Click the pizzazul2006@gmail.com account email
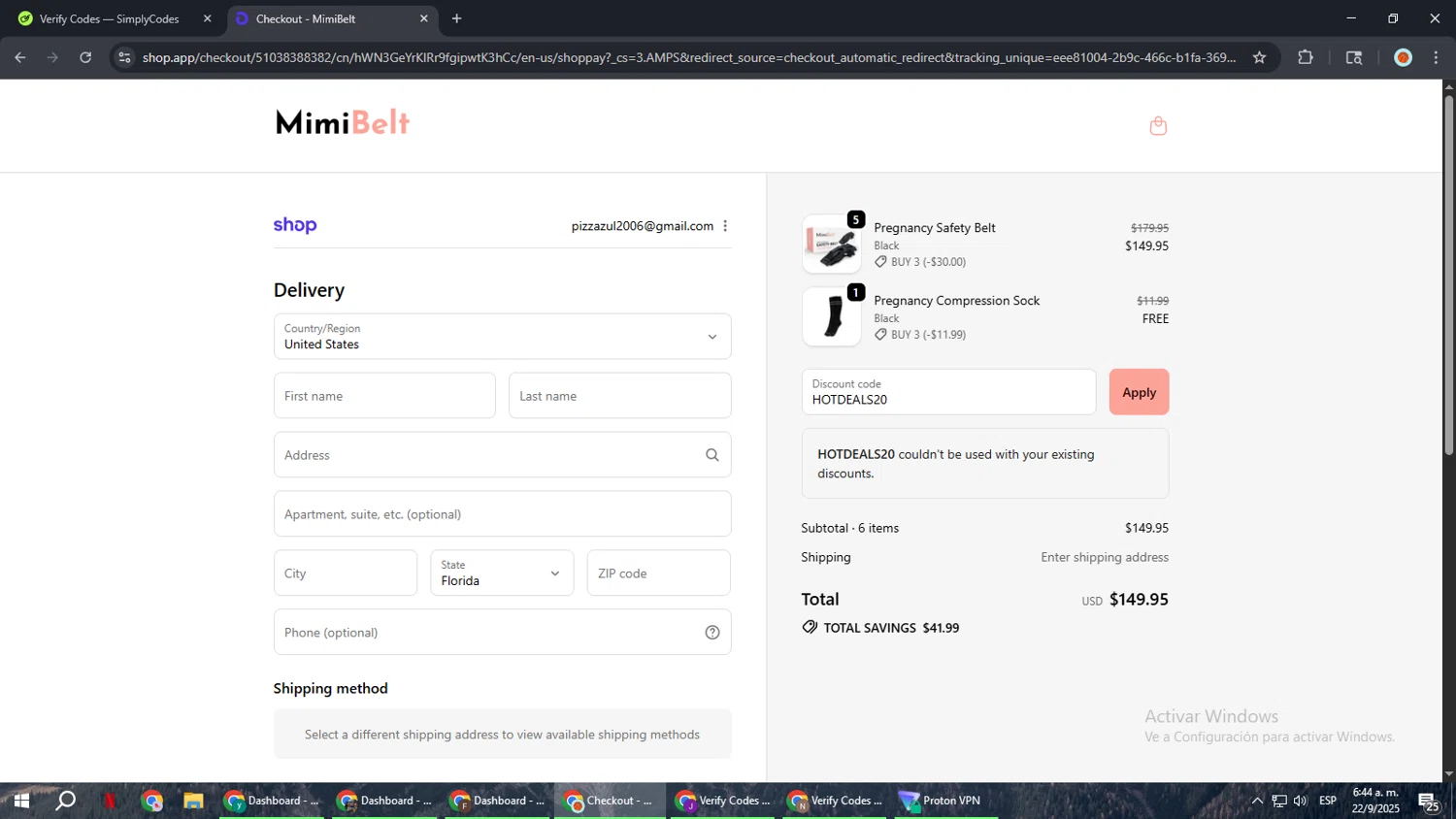The width and height of the screenshot is (1456, 819). click(x=643, y=226)
